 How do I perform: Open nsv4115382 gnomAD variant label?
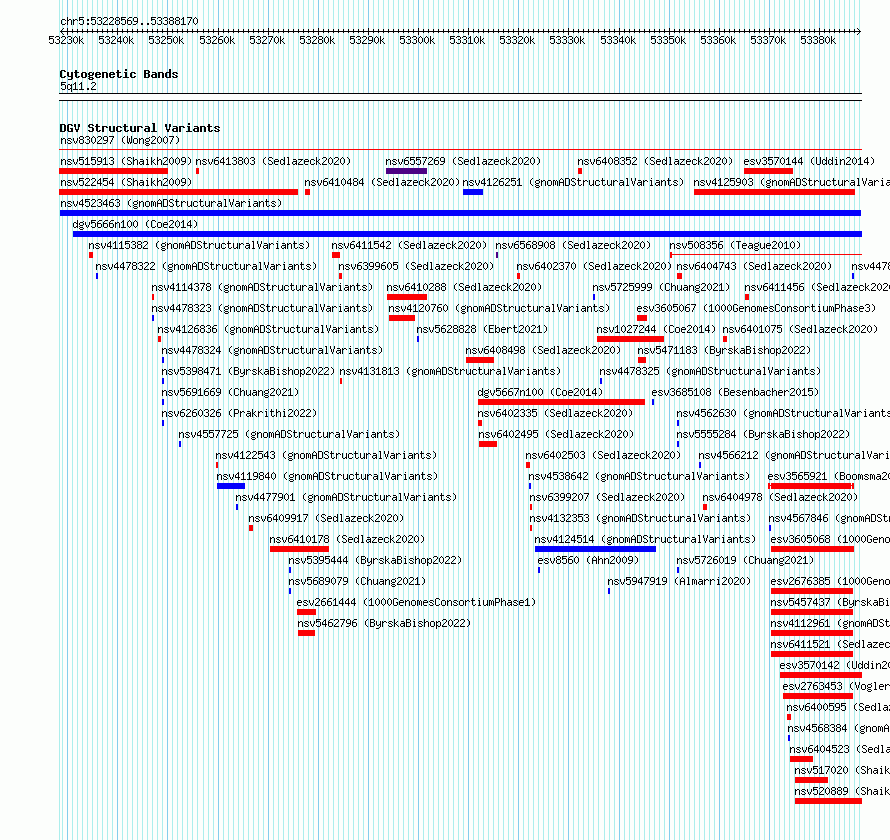coord(199,245)
